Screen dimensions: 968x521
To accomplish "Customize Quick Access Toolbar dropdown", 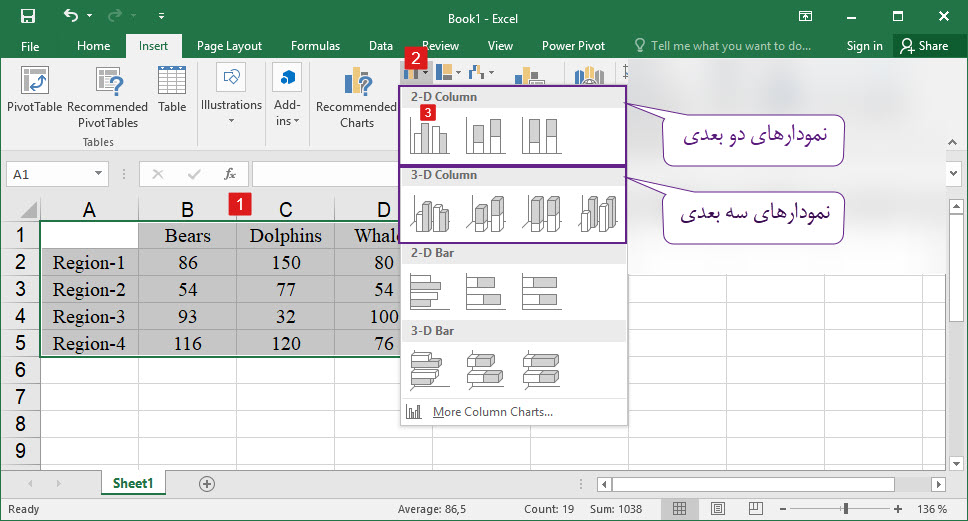I will click(x=161, y=16).
